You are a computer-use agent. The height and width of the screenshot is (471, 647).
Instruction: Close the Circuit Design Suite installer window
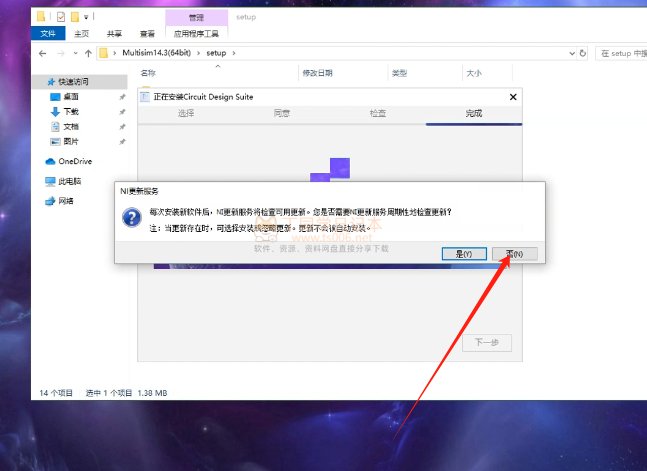[513, 97]
